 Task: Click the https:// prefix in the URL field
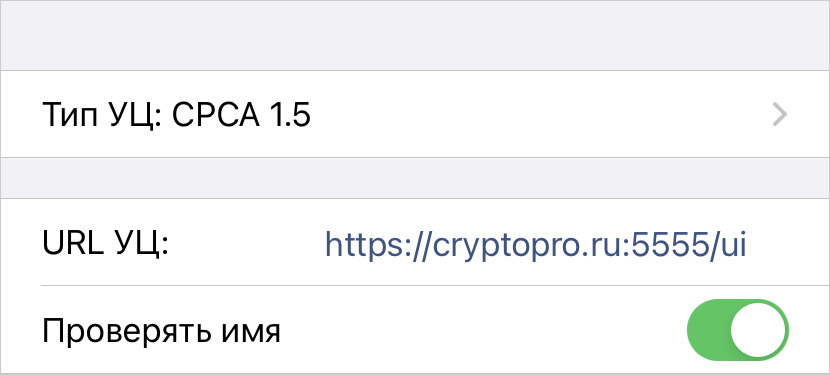[x=378, y=245]
